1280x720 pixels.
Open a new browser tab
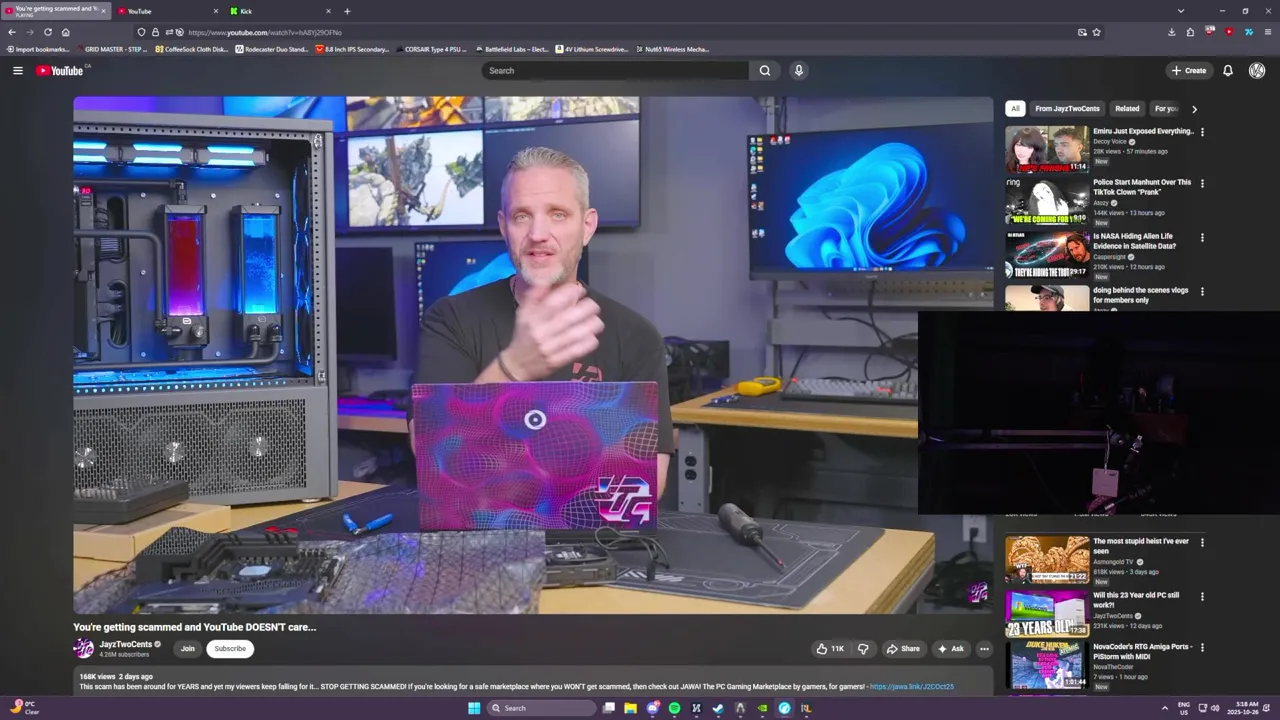pyautogui.click(x=347, y=11)
